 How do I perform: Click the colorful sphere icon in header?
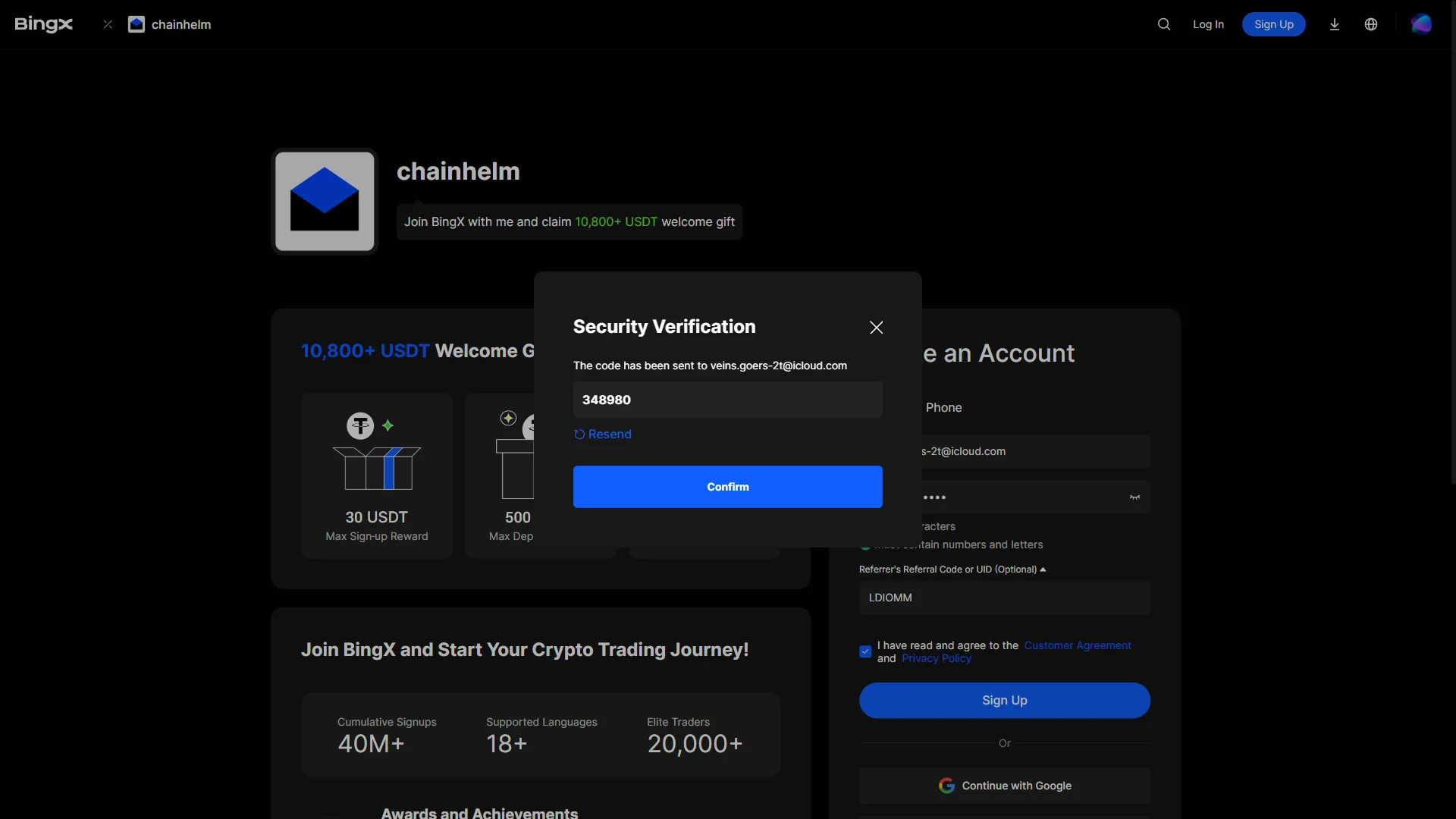[x=1421, y=24]
